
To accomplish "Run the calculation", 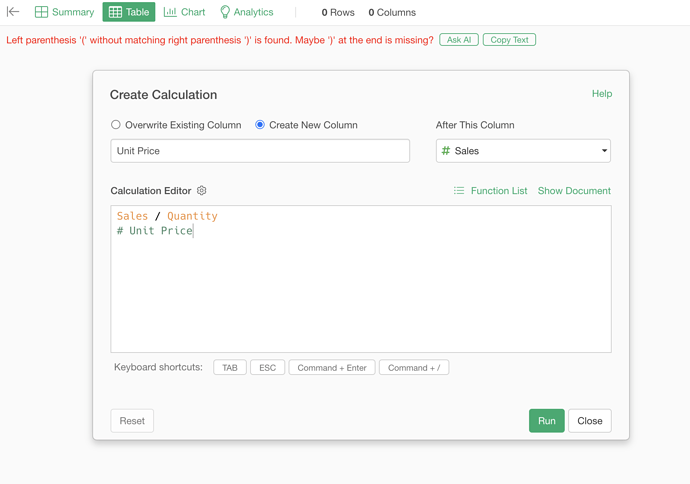I will pyautogui.click(x=547, y=421).
